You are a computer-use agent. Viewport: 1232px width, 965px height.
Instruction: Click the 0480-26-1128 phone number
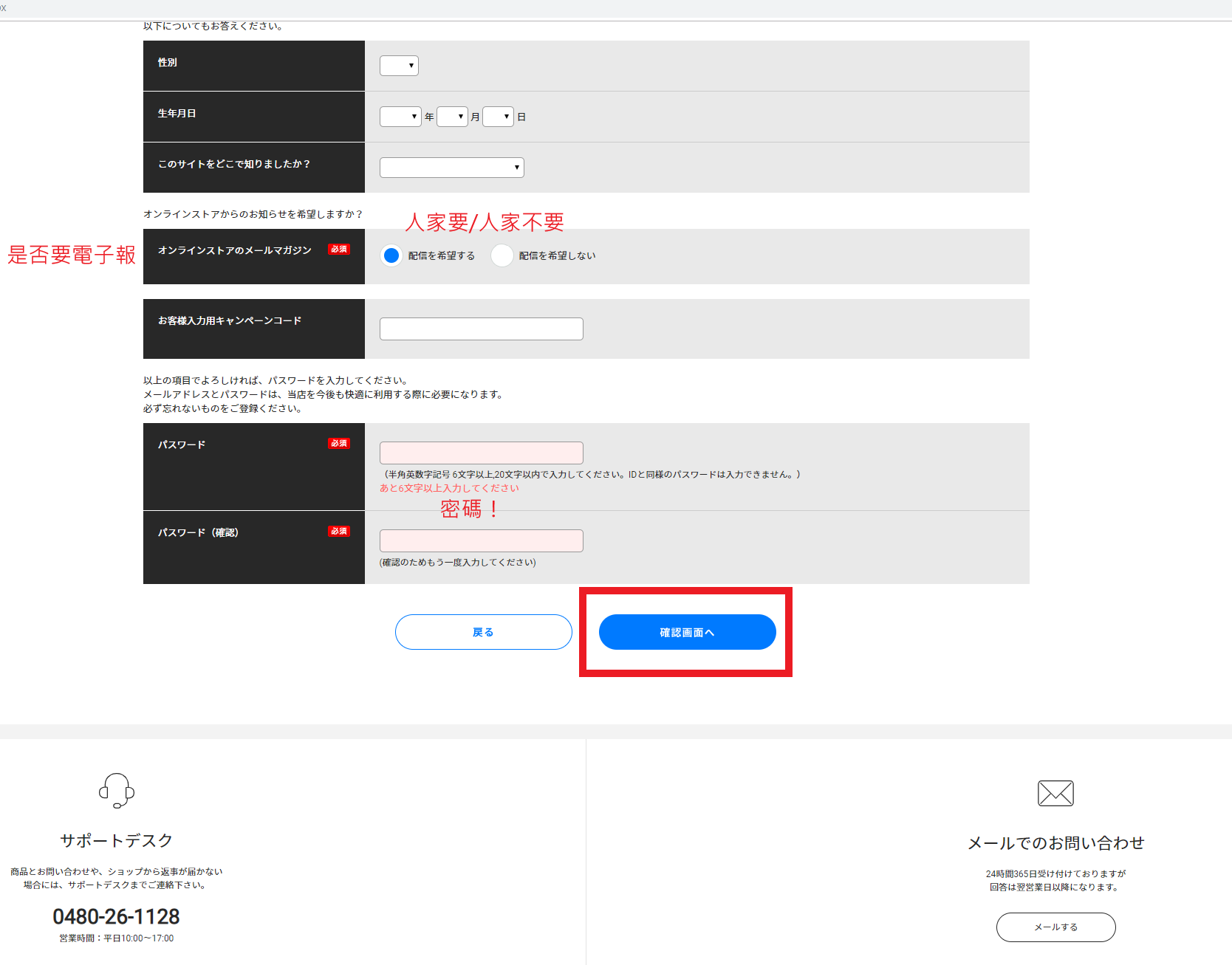(116, 916)
